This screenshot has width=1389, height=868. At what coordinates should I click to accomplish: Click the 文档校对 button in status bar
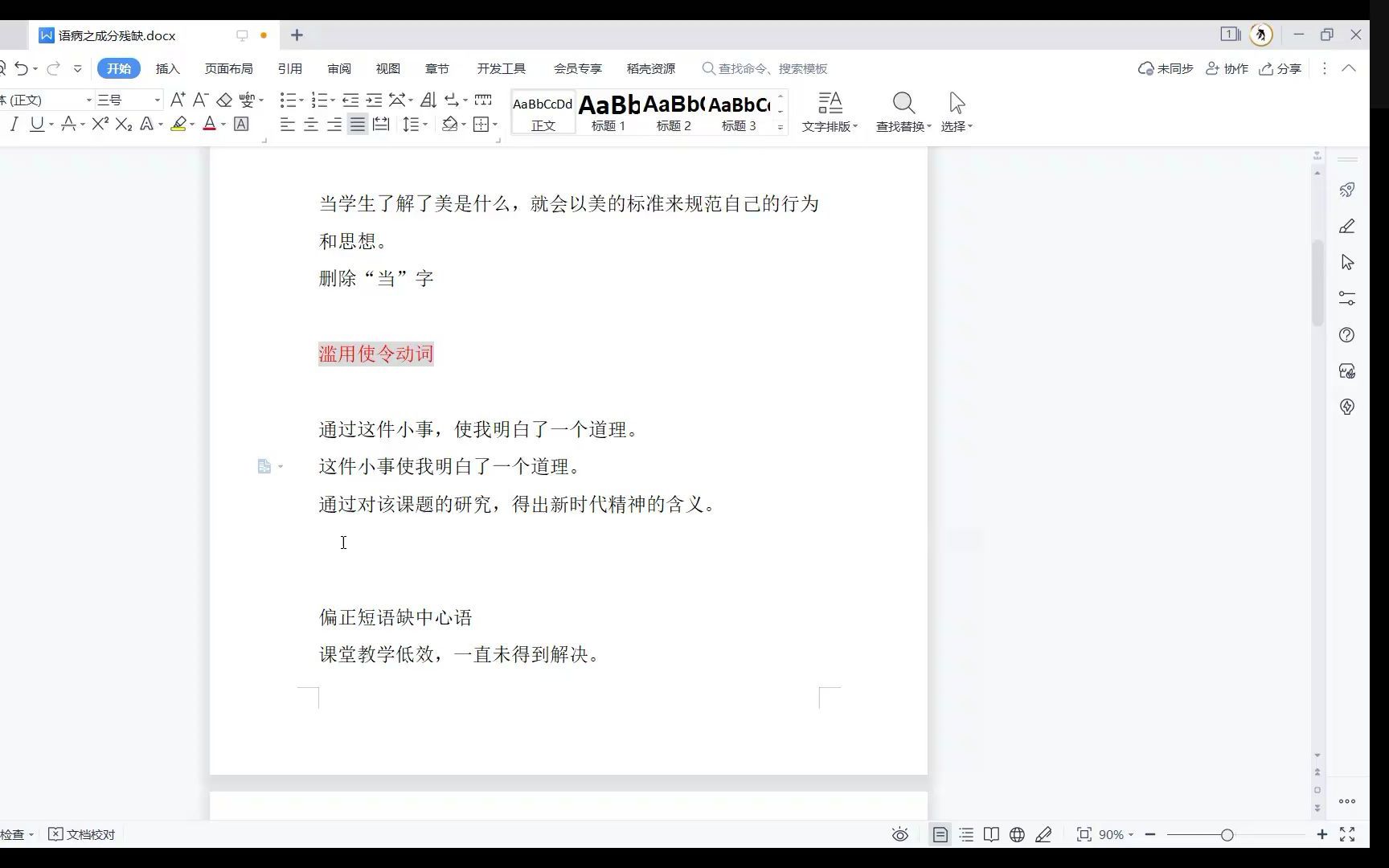coord(82,834)
